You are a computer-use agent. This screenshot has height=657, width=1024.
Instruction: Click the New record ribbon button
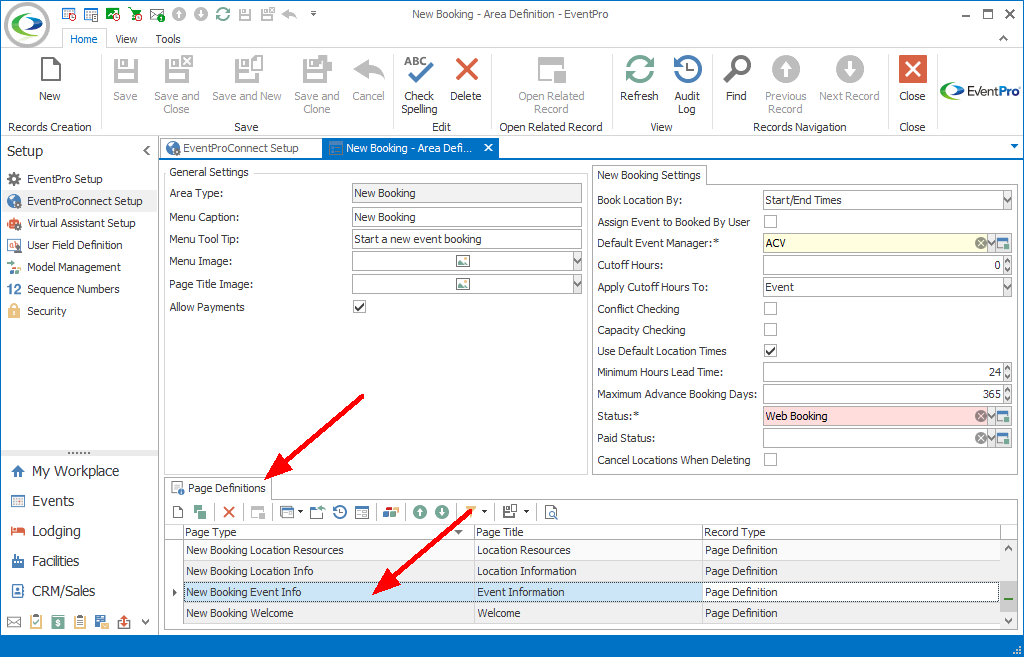click(50, 79)
